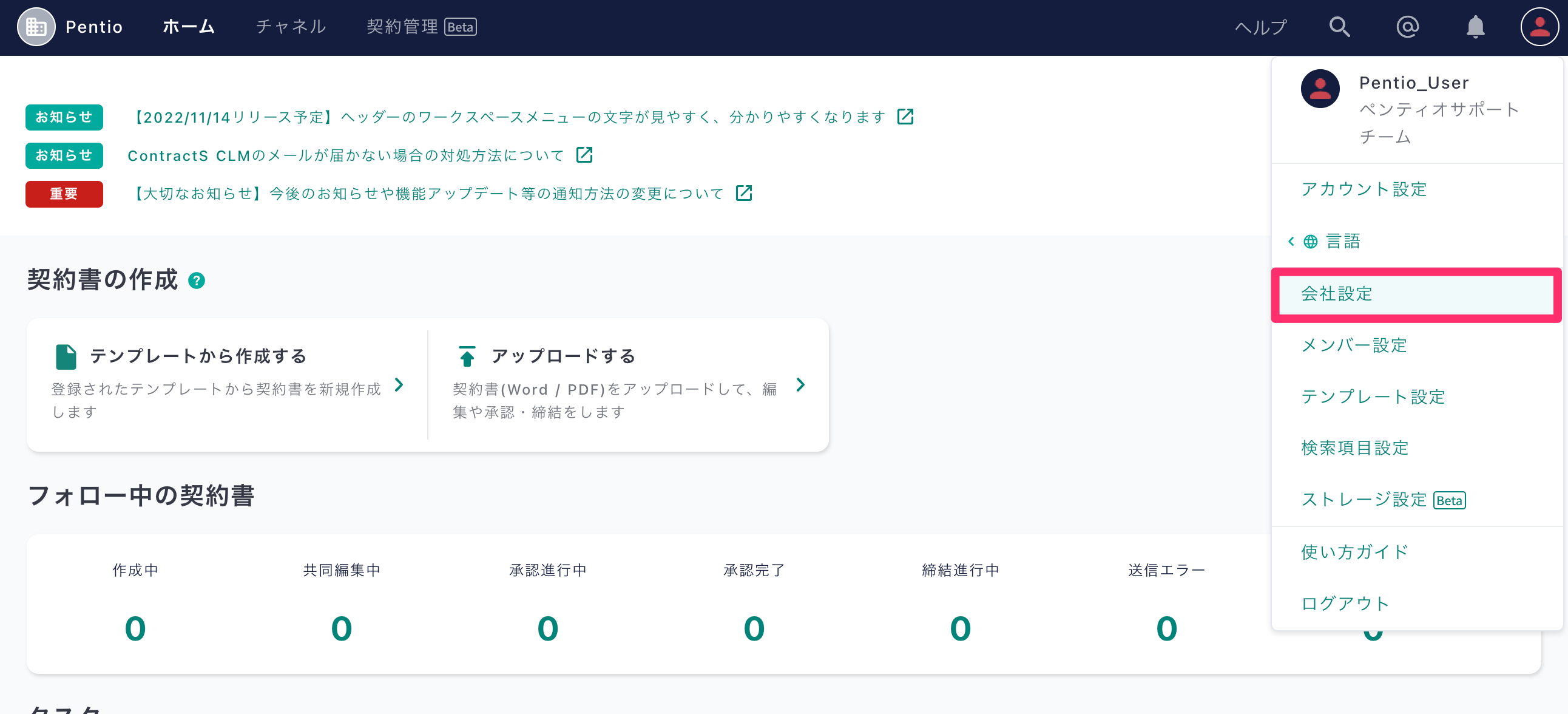Click the document icon for テンプレートから作成する
Image resolution: width=1568 pixels, height=714 pixels.
66,356
